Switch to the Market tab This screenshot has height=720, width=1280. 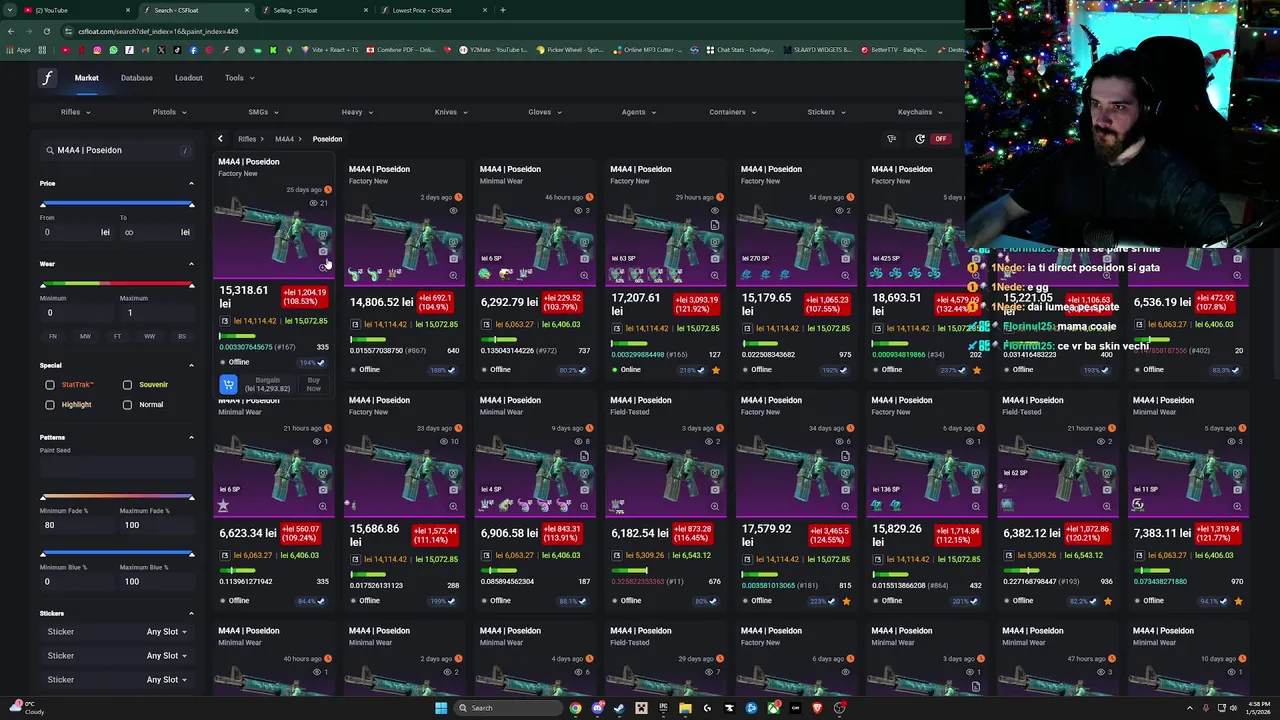(x=86, y=78)
